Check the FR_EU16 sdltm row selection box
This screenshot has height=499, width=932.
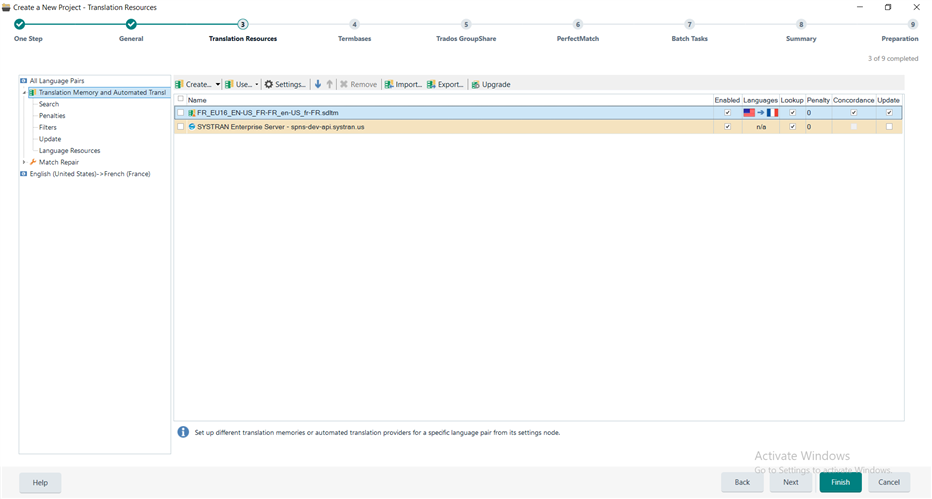(181, 112)
